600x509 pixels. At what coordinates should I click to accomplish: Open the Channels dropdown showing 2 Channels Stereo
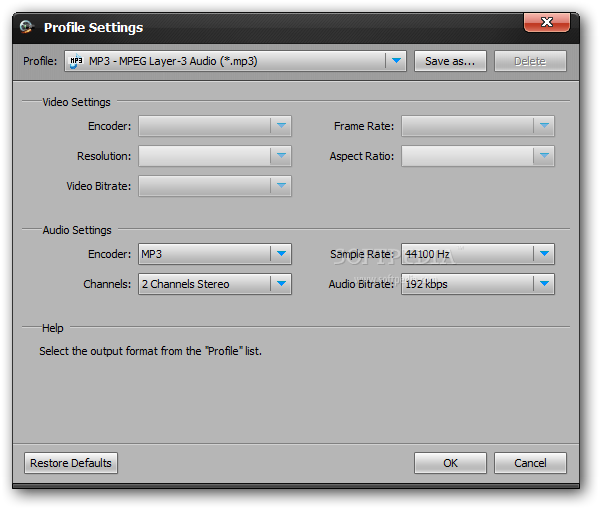click(215, 284)
